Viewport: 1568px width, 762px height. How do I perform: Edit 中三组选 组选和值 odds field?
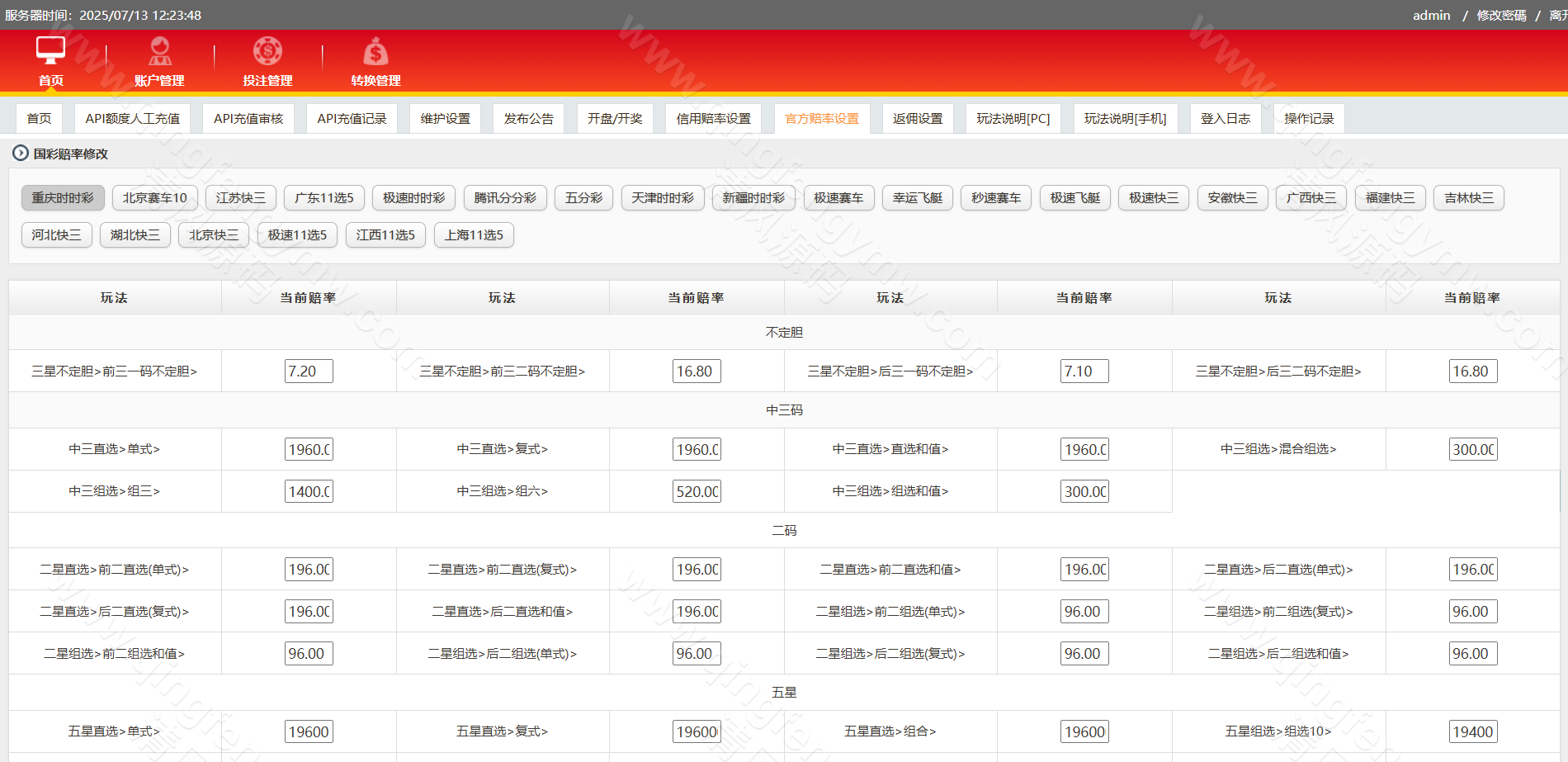point(1084,492)
